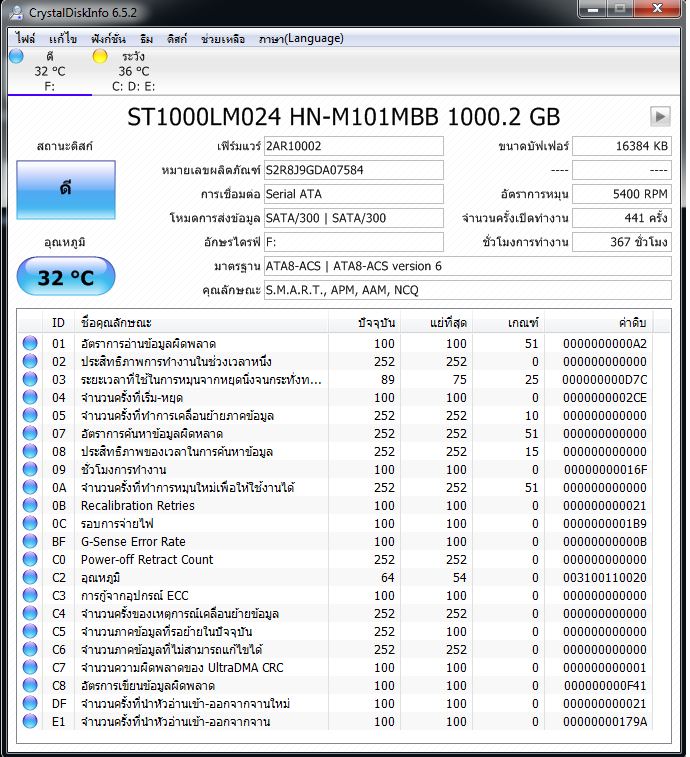Click status orb for attribute 07

point(30,433)
